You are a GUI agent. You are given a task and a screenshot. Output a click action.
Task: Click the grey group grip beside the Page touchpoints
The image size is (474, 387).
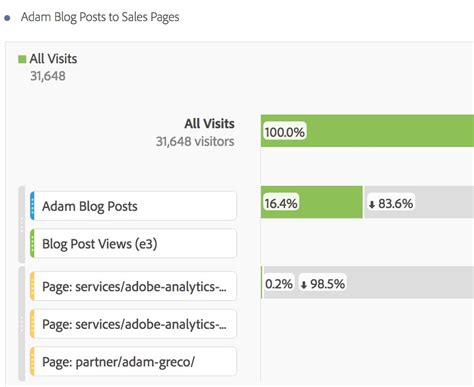[x=22, y=324]
